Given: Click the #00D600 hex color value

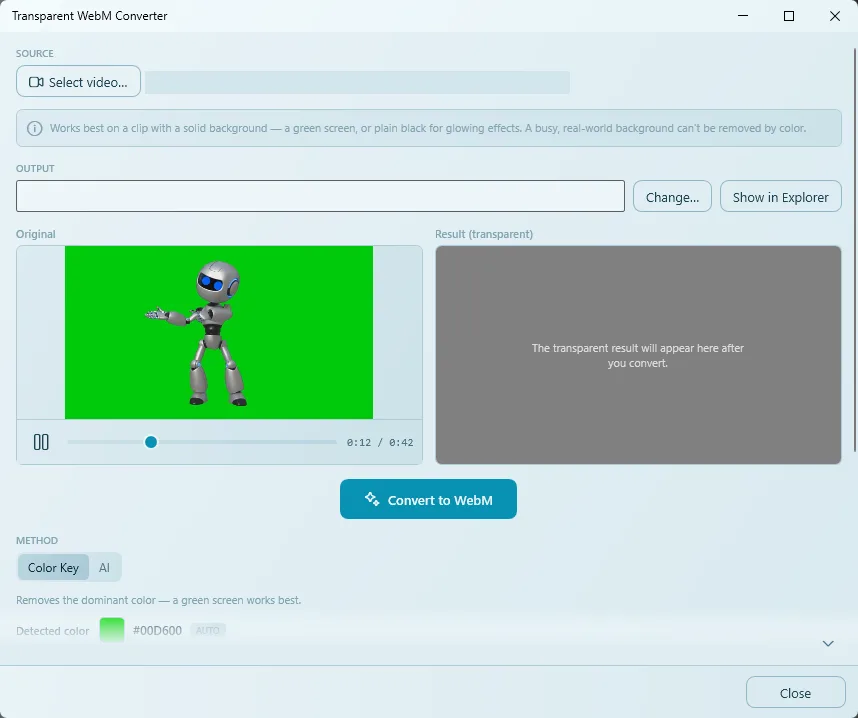Looking at the screenshot, I should point(157,630).
